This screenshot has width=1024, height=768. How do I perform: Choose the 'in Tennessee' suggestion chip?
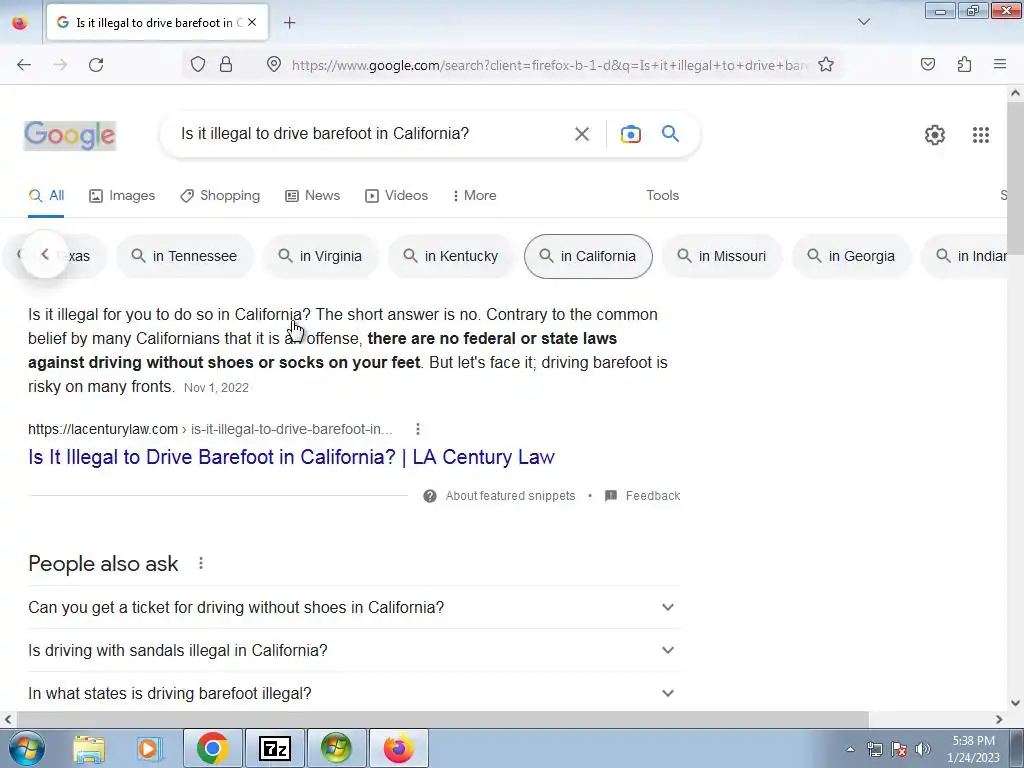[185, 256]
